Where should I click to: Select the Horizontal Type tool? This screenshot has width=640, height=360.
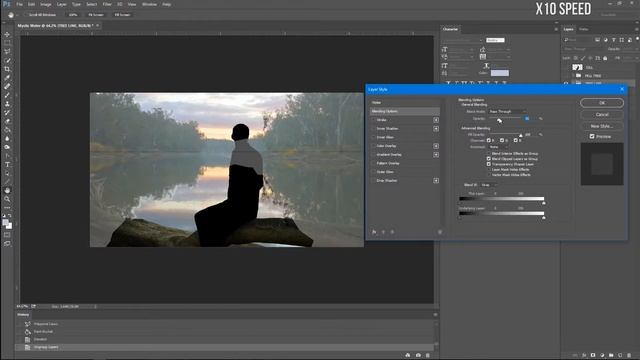(7, 164)
